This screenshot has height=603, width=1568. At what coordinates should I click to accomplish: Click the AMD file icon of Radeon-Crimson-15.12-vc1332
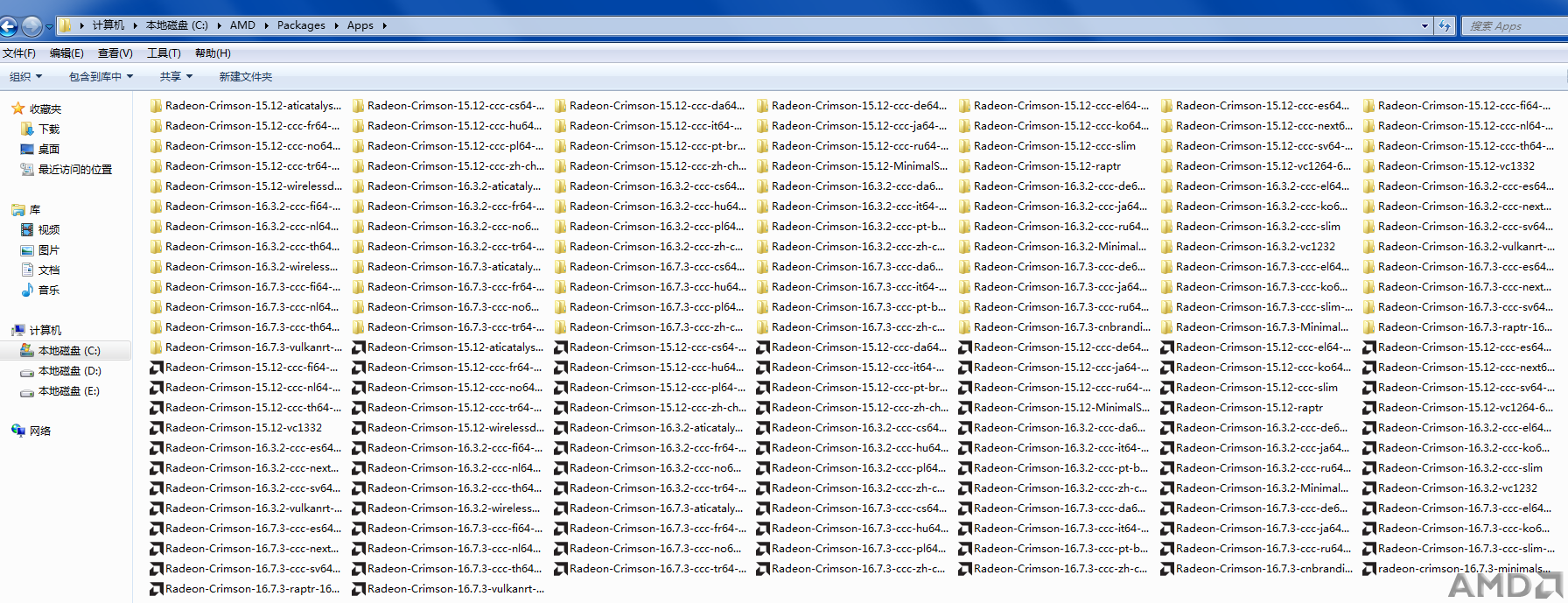(157, 428)
